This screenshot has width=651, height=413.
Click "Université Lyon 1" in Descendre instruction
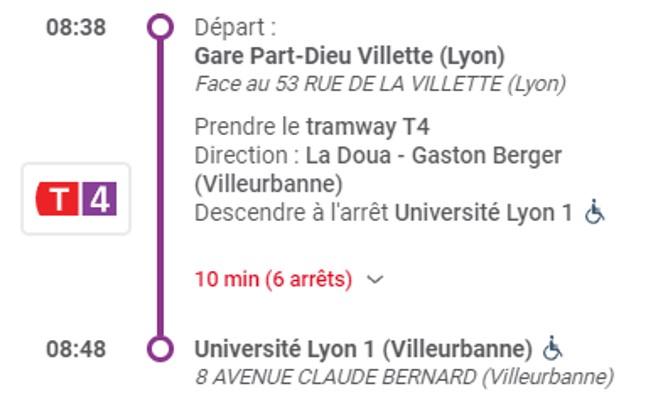pos(483,213)
